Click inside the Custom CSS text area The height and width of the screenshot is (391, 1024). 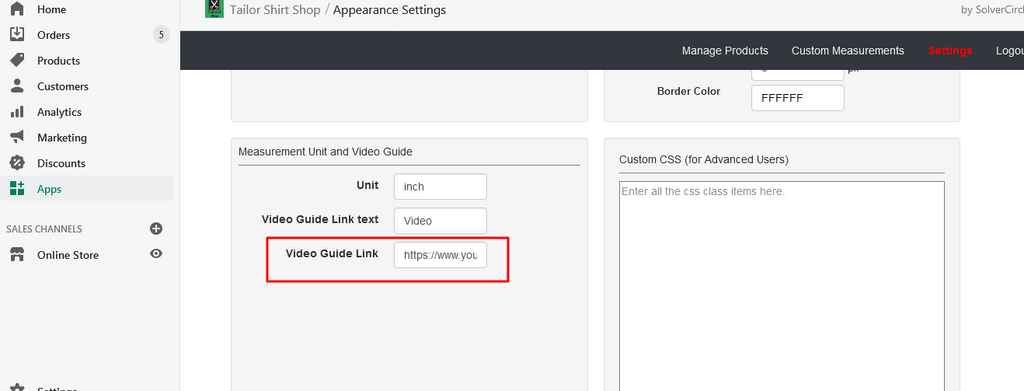tap(782, 286)
